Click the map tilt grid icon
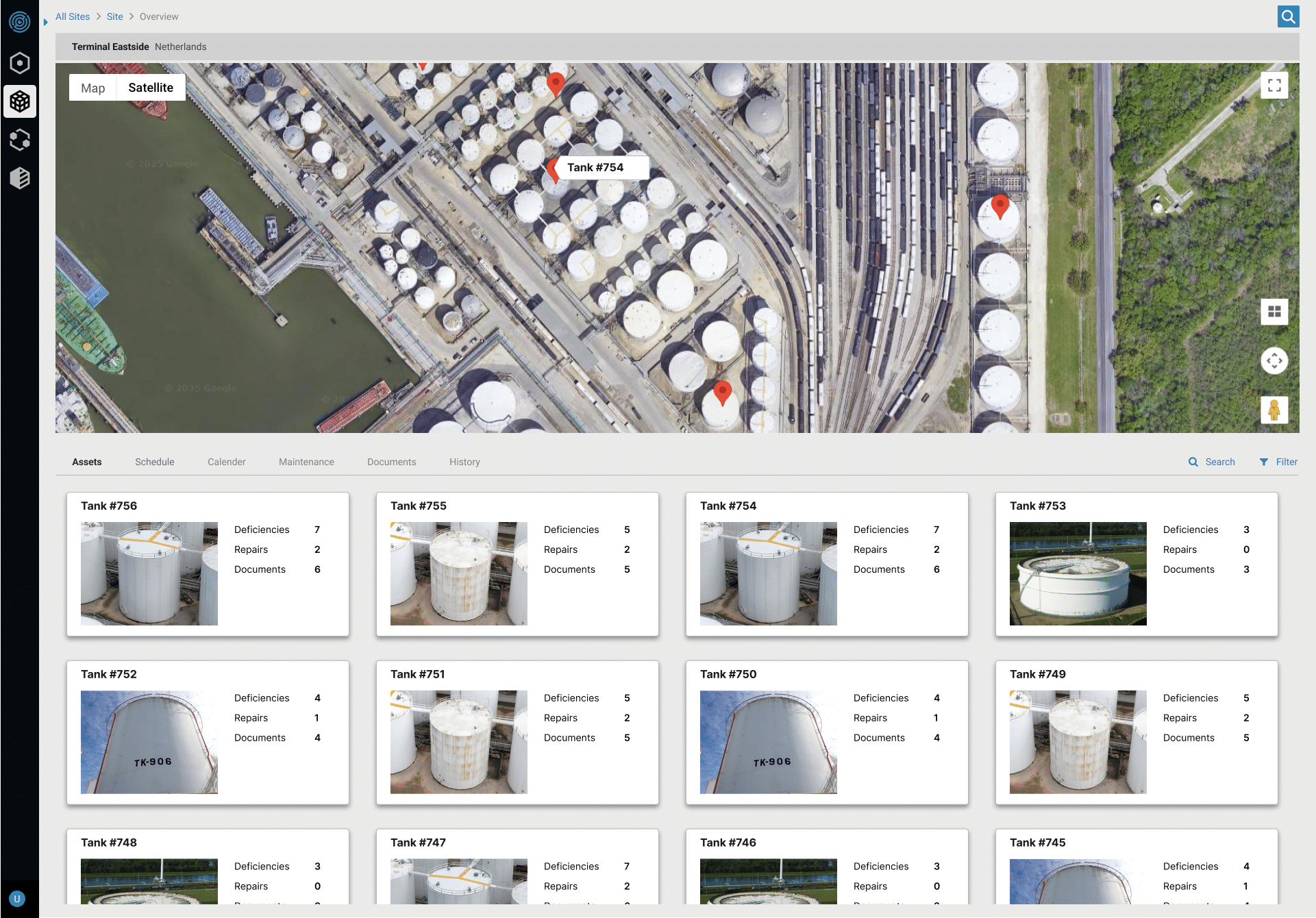 coord(1274,312)
